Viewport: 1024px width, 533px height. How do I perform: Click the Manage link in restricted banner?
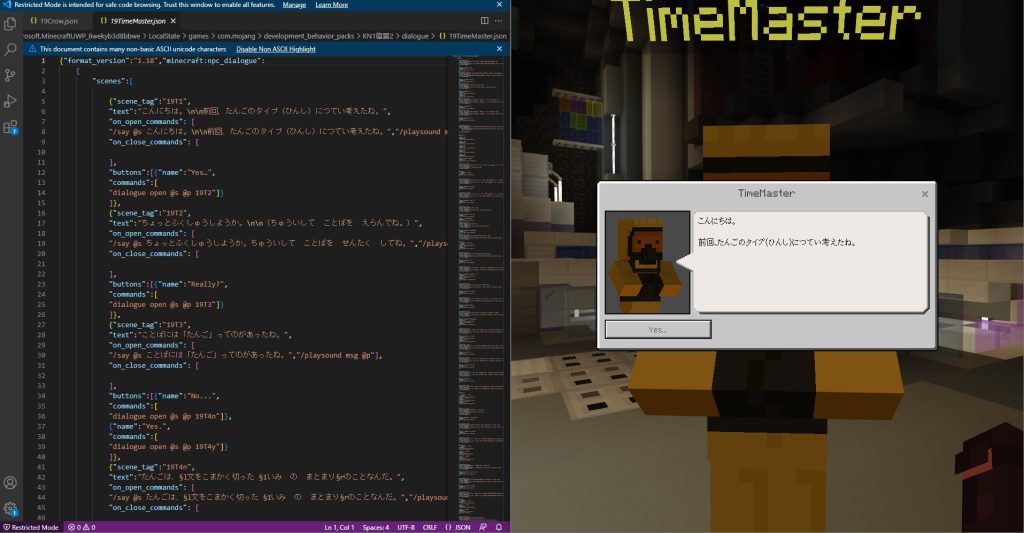pyautogui.click(x=294, y=5)
